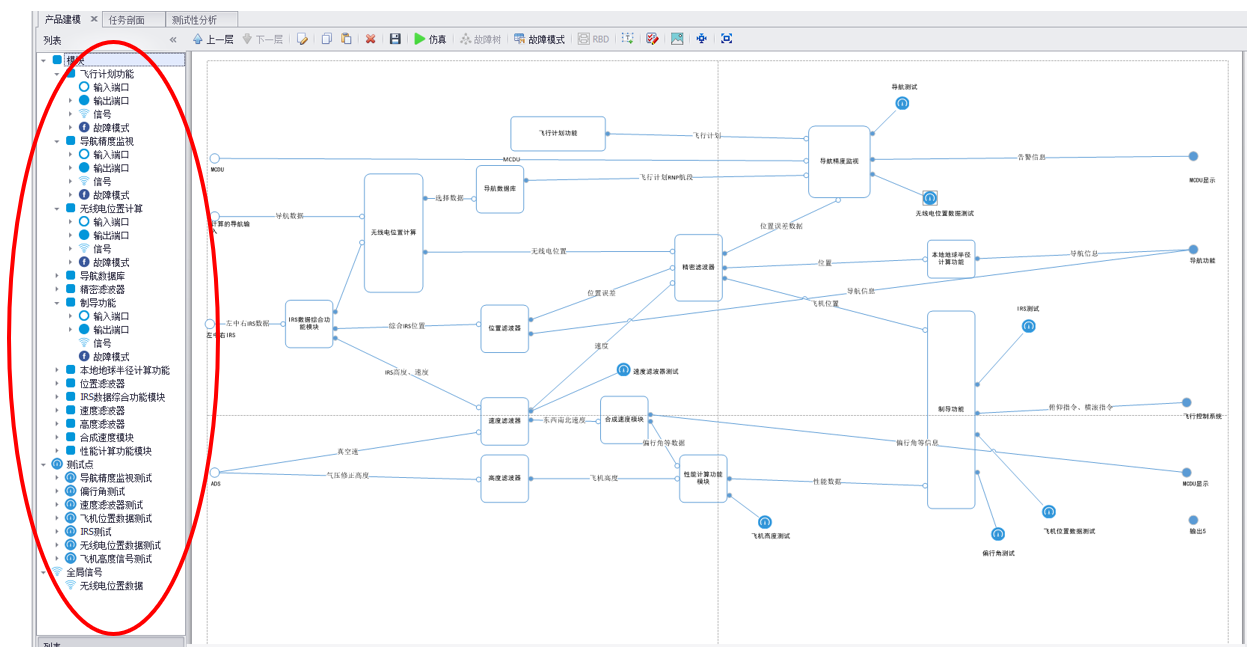Screen dimensions: 1247x651
Task: Select the 精密滤波器 block in the diagram
Action: pyautogui.click(x=698, y=267)
